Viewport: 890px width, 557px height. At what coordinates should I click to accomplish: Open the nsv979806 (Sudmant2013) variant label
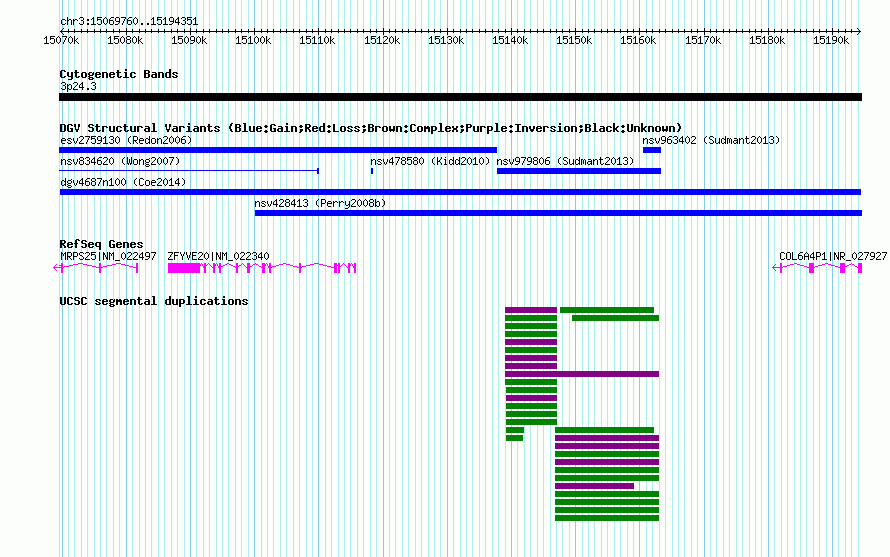(565, 161)
